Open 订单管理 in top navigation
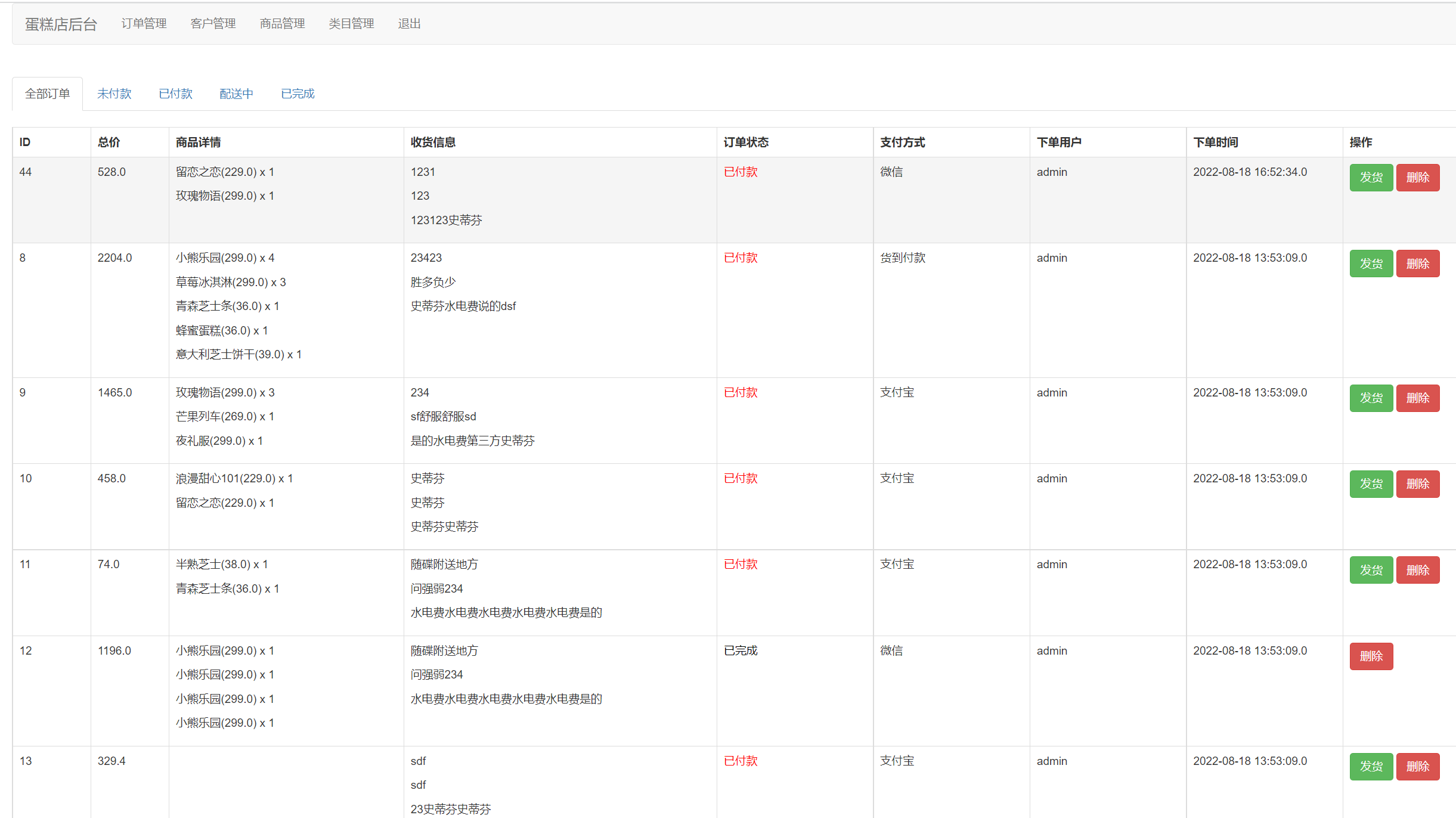 tap(144, 24)
